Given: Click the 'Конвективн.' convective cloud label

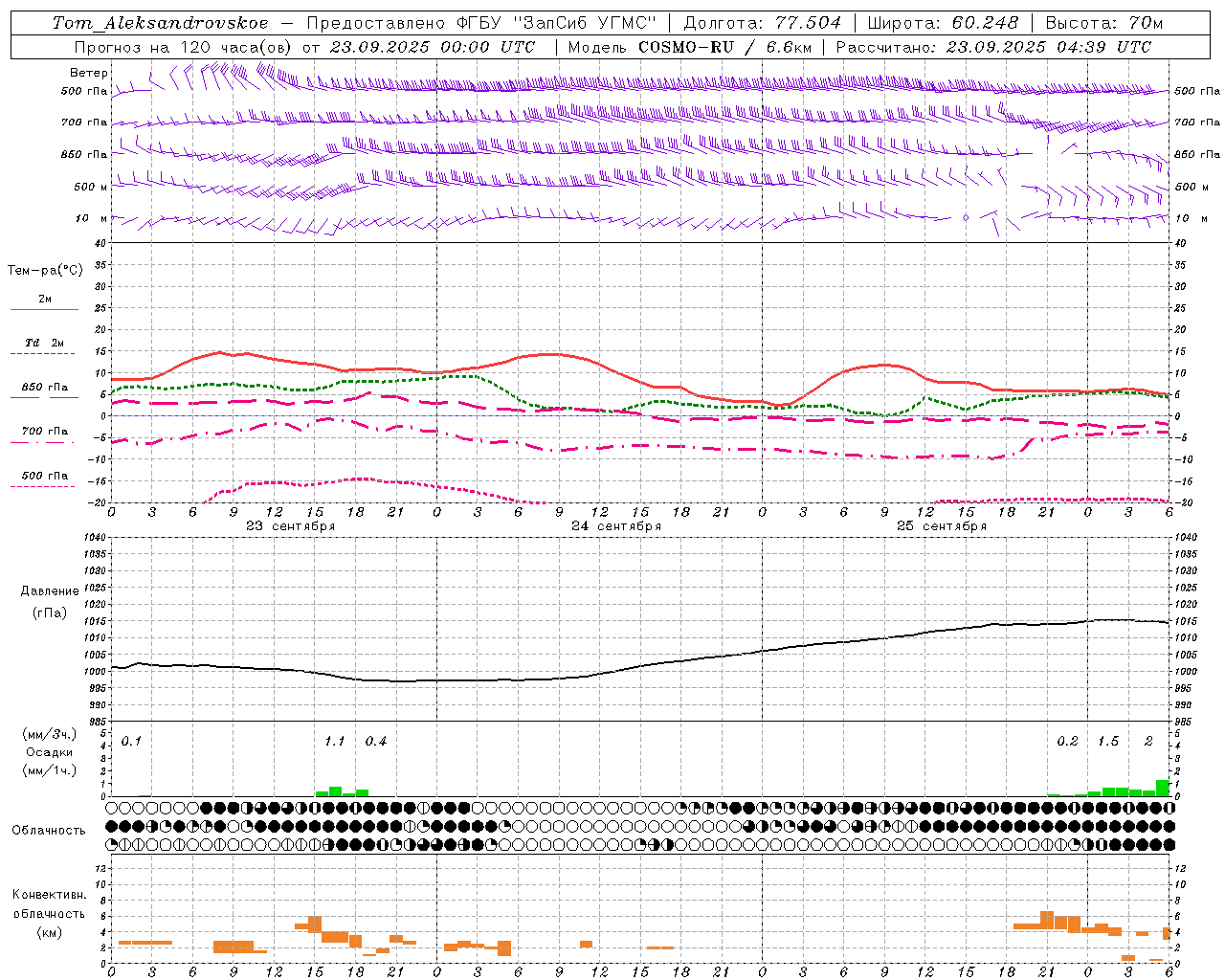Looking at the screenshot, I should coord(50,895).
